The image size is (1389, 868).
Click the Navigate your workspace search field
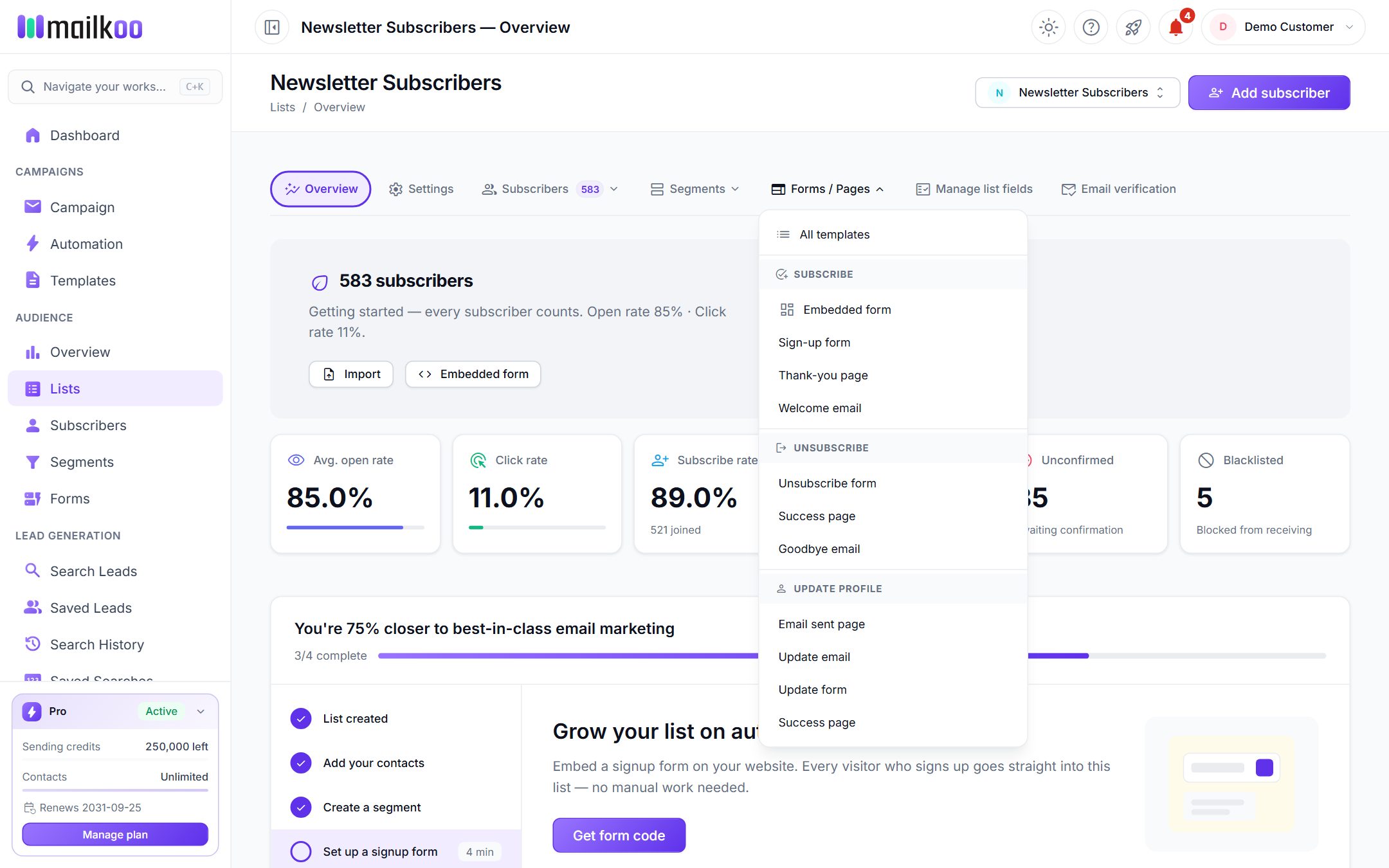point(115,87)
